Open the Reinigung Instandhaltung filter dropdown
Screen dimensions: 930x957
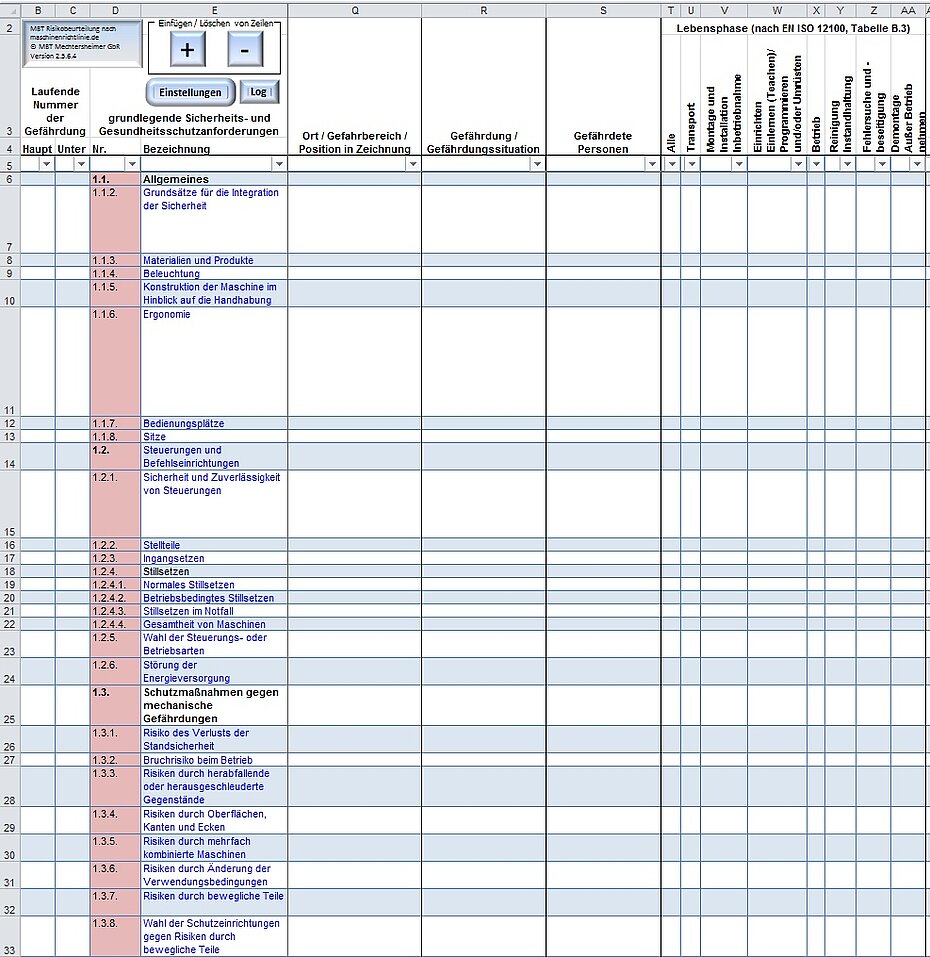coord(847,164)
